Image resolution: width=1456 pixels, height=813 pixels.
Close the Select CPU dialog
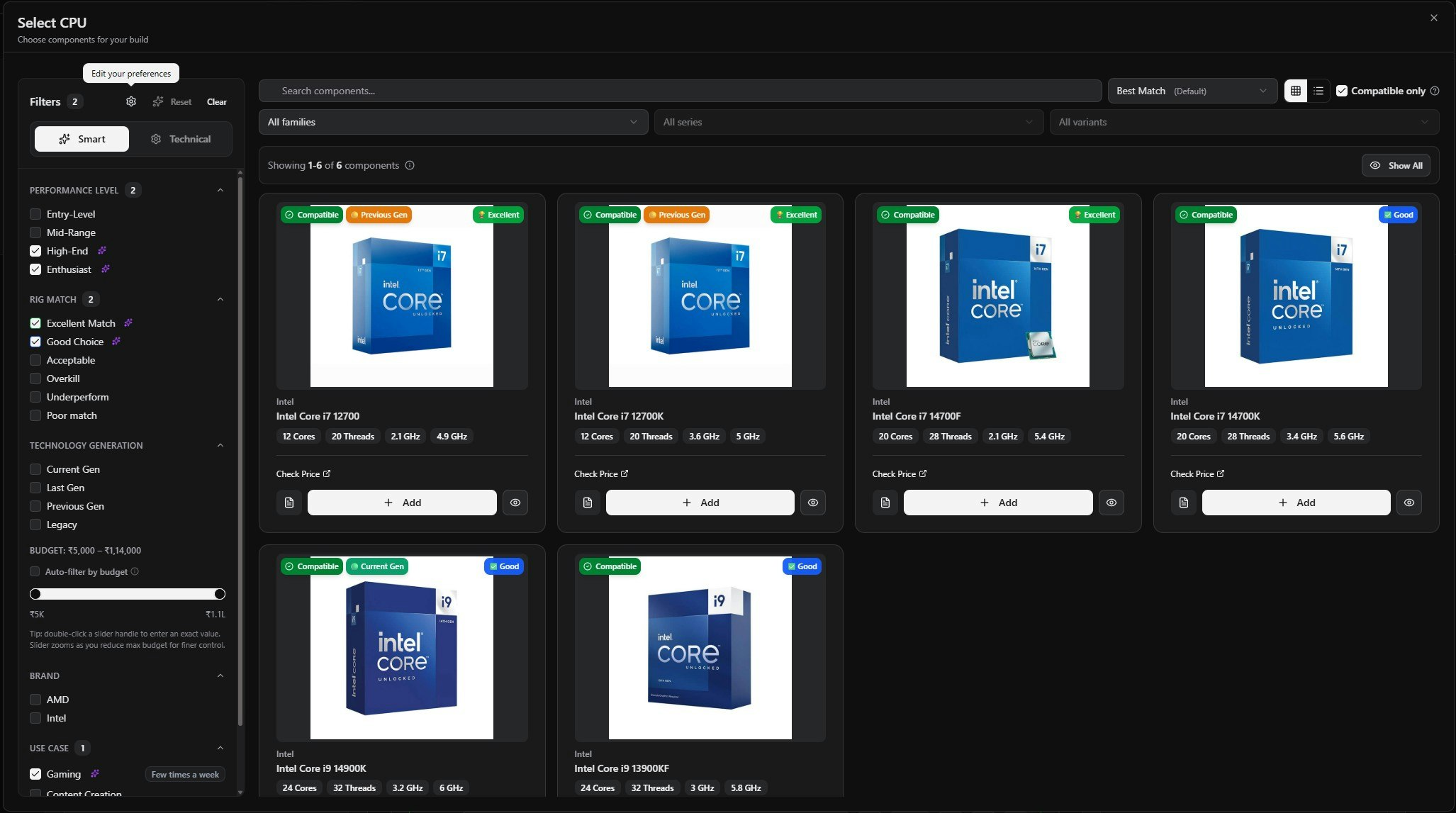(x=1434, y=18)
